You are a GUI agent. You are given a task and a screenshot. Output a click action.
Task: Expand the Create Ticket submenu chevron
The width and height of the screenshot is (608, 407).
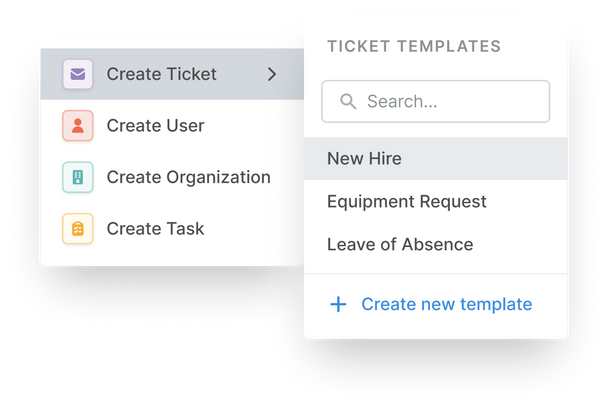tap(272, 74)
